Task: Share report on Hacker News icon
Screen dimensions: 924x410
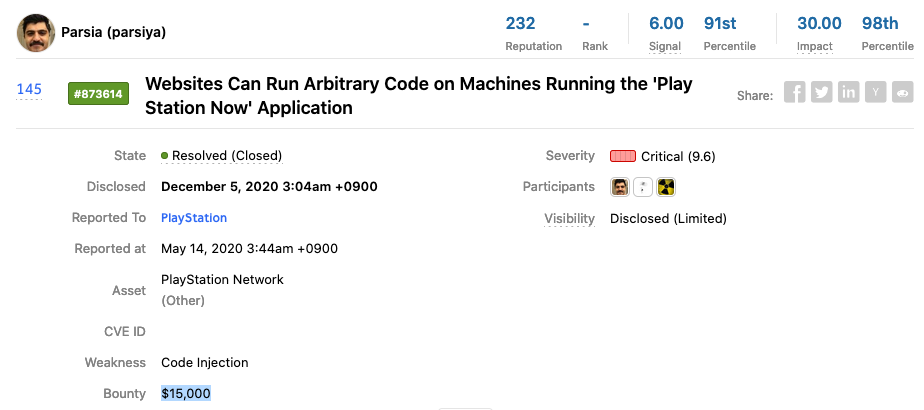Action: (x=876, y=92)
